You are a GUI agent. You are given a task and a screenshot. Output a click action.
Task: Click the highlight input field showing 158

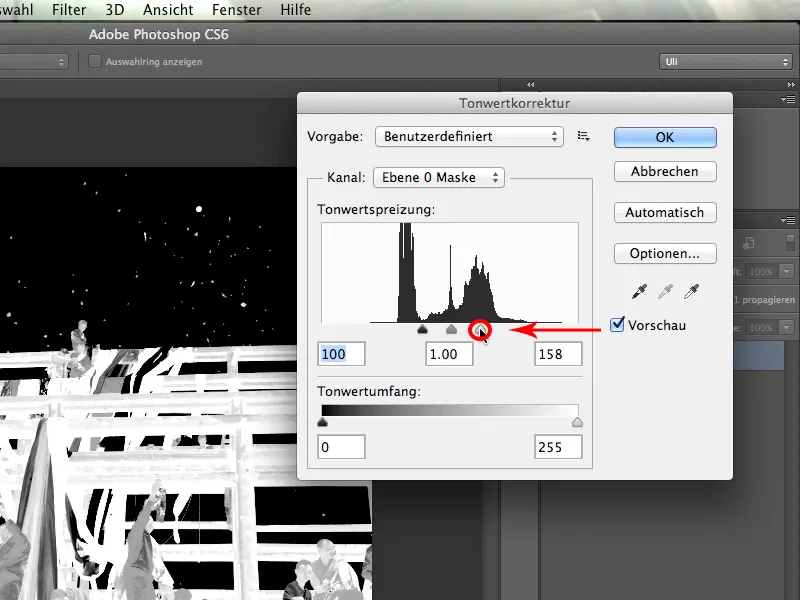point(558,354)
